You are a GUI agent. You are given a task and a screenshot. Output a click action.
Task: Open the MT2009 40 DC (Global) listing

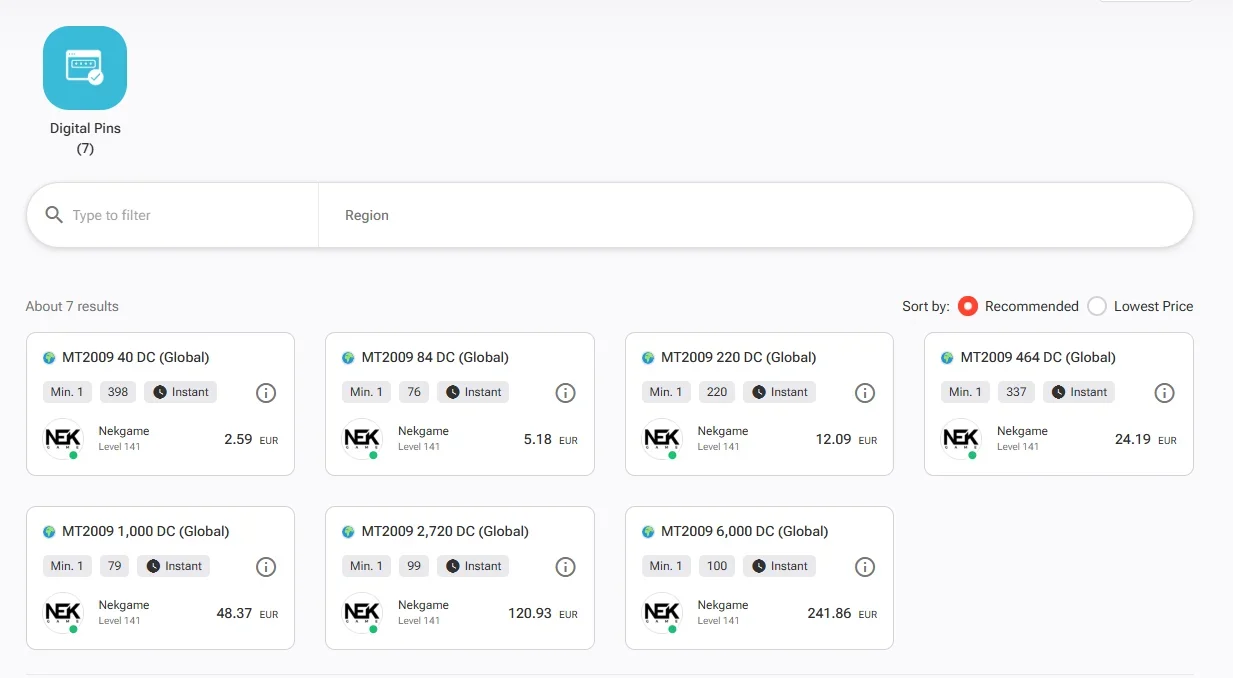[136, 357]
